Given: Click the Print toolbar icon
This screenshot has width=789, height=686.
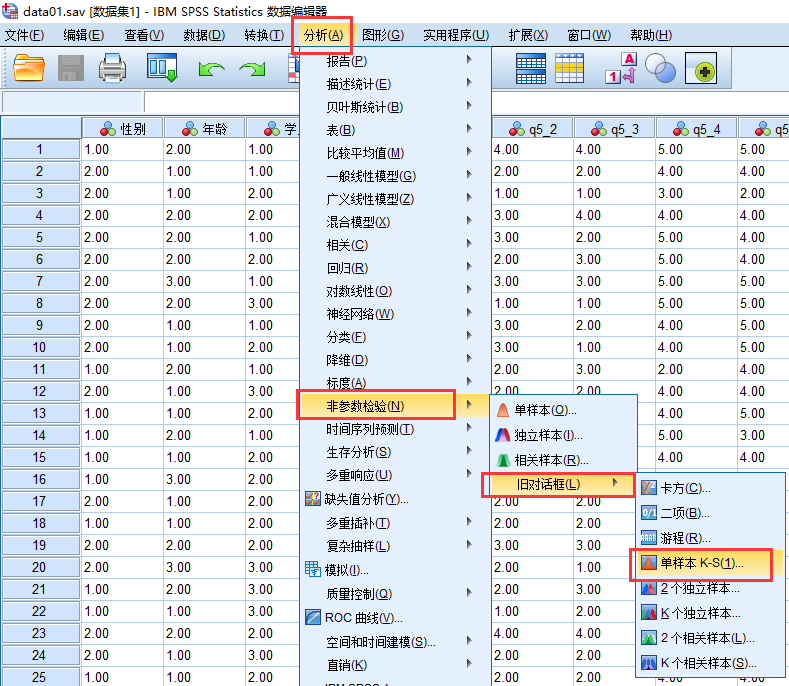Looking at the screenshot, I should coord(112,68).
